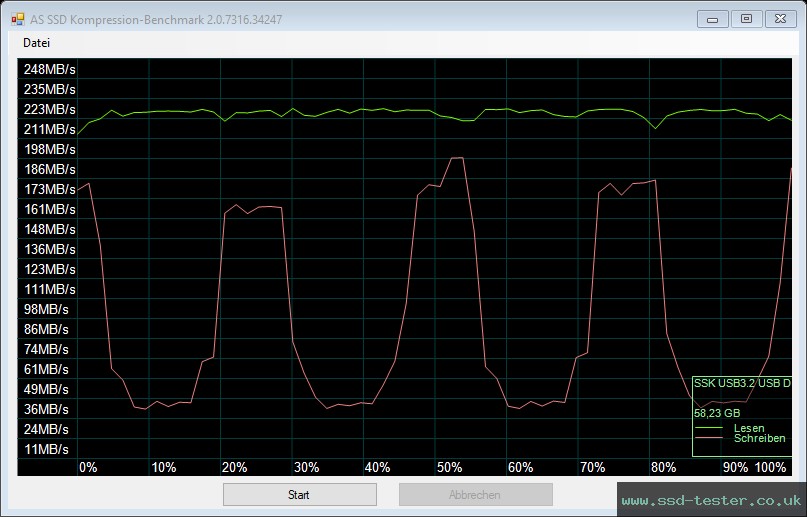This screenshot has width=807, height=517.
Task: Click the Abbrechen button
Action: click(475, 495)
